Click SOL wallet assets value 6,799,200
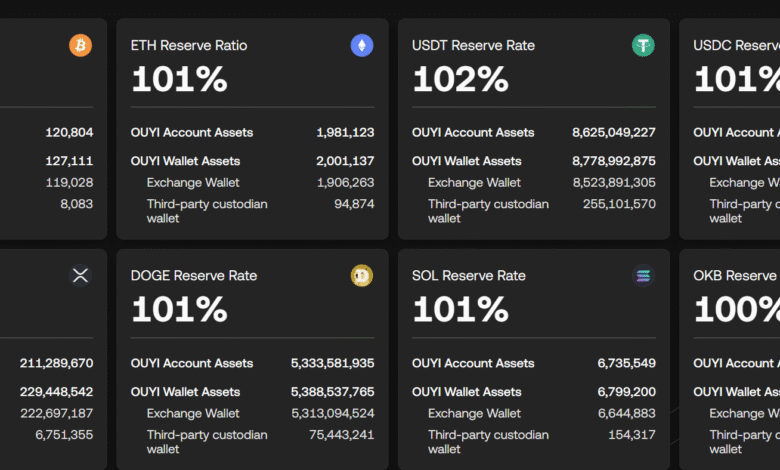780x470 pixels. [626, 391]
